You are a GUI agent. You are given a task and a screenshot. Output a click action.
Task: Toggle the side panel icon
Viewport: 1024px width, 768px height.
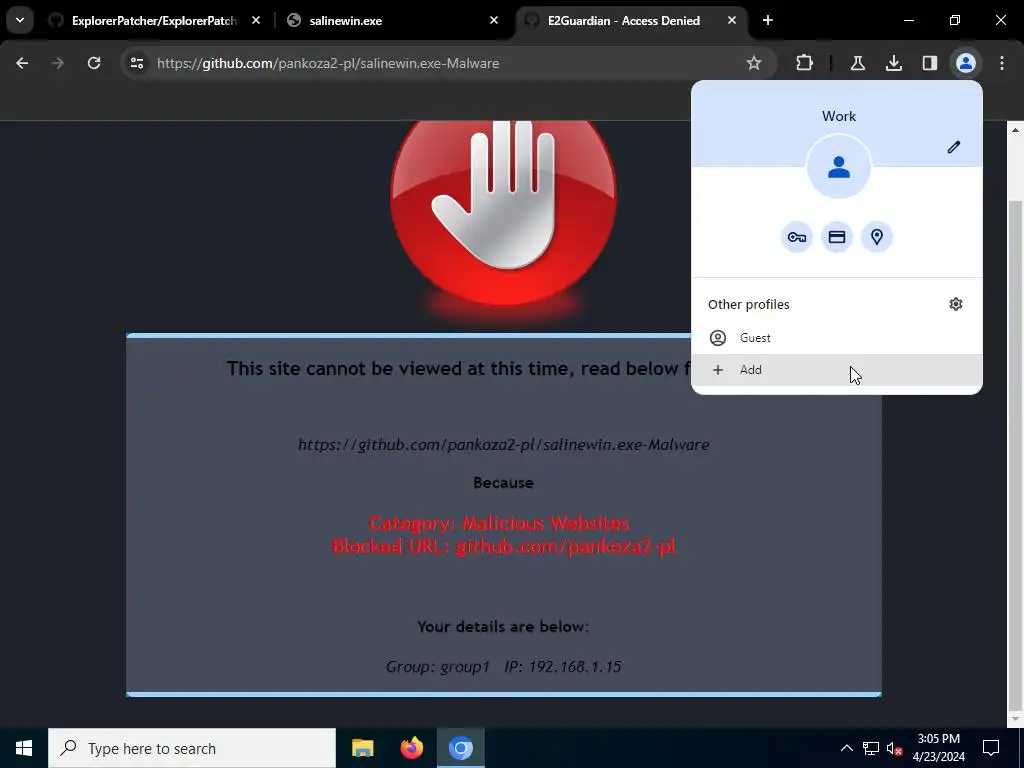pyautogui.click(x=929, y=63)
